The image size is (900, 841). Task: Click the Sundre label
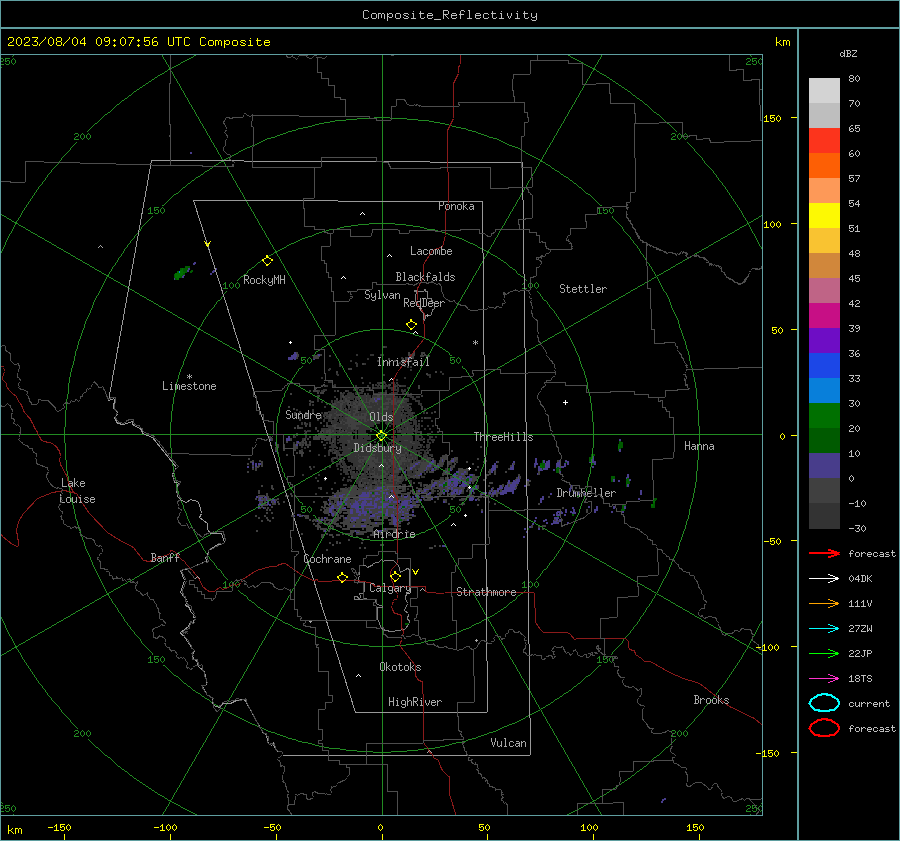(x=303, y=414)
